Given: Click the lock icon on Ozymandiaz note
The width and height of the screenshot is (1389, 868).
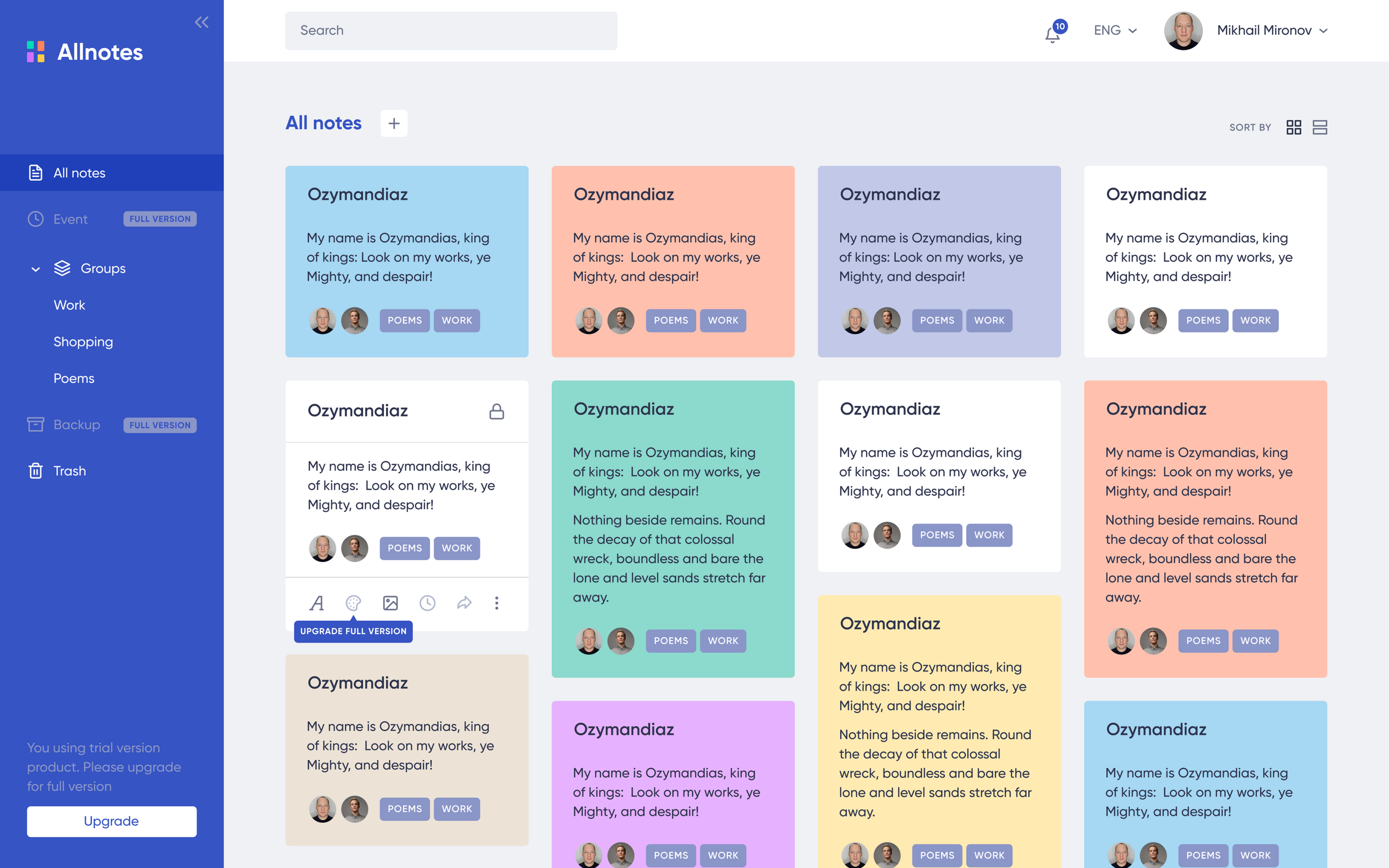Looking at the screenshot, I should (497, 411).
